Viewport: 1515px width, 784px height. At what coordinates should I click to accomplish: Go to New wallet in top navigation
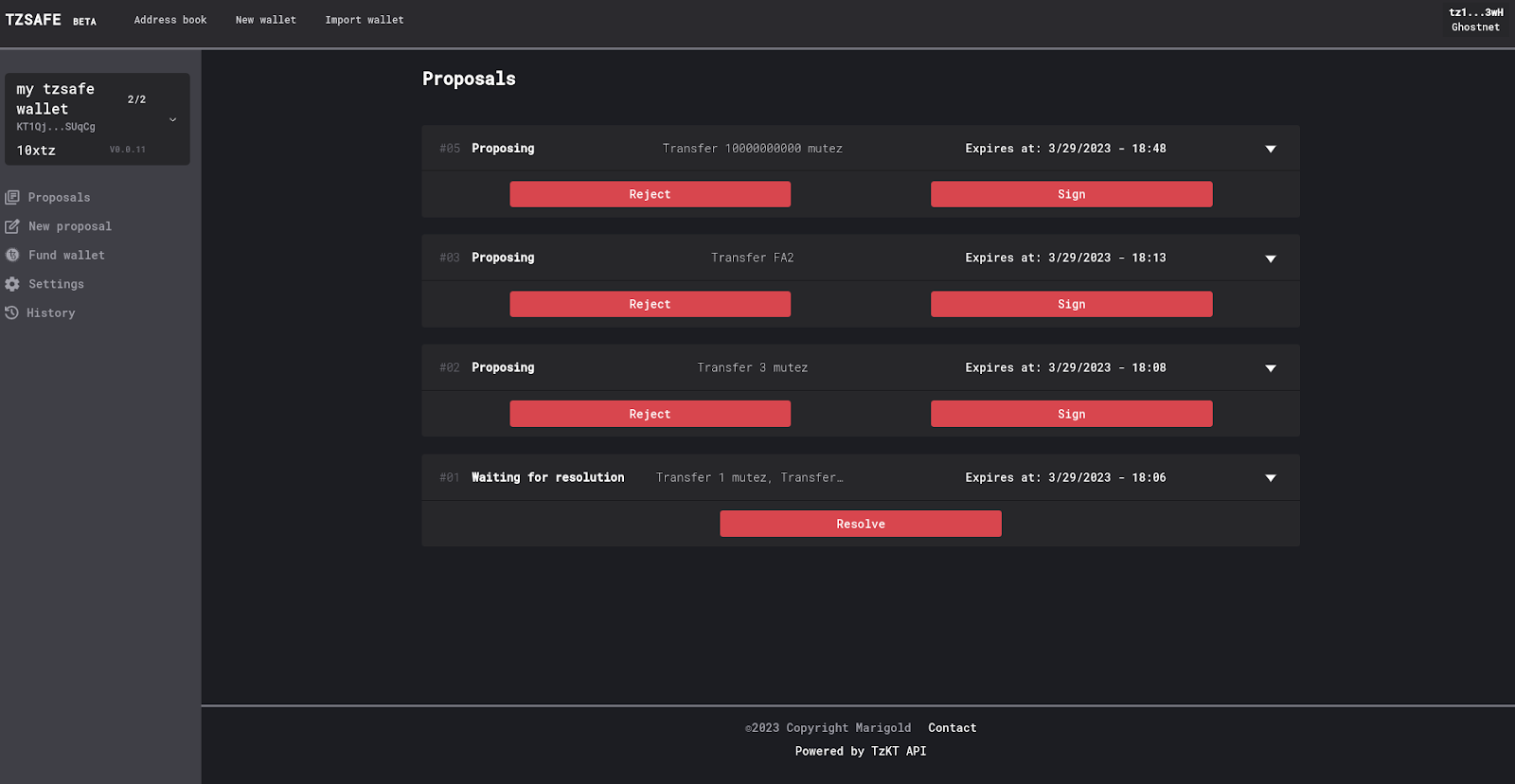[266, 20]
